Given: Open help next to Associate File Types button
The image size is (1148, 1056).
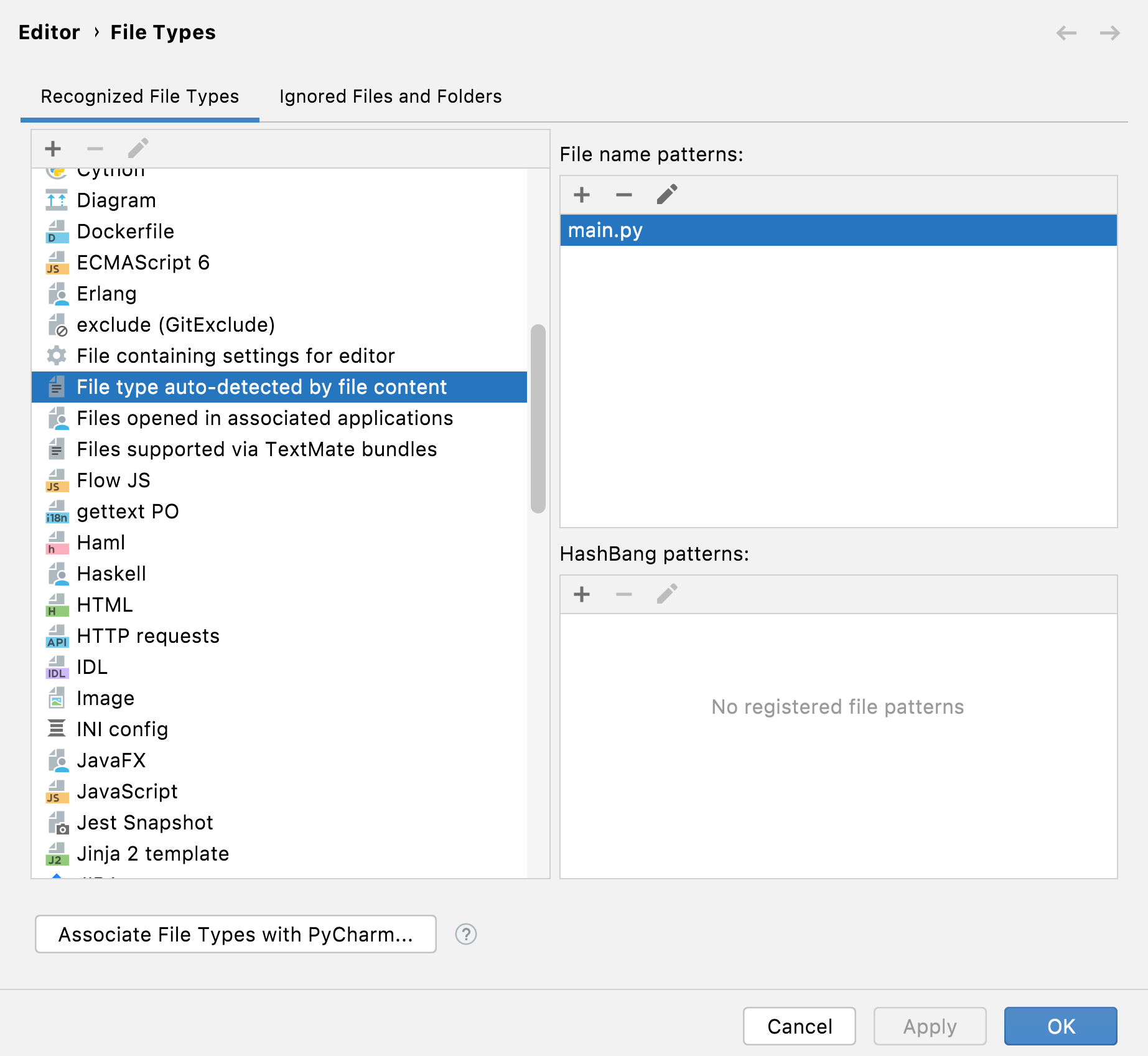Looking at the screenshot, I should [465, 934].
